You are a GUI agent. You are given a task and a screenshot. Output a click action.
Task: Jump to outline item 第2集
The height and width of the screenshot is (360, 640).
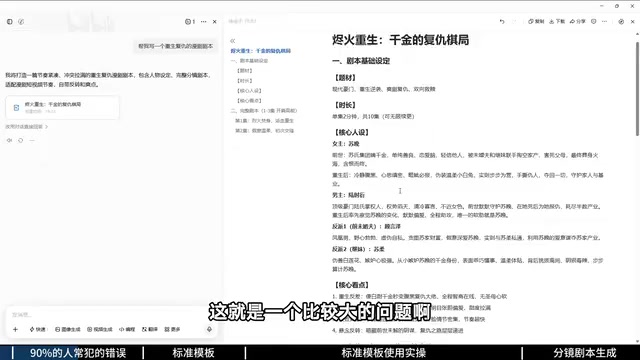264,131
